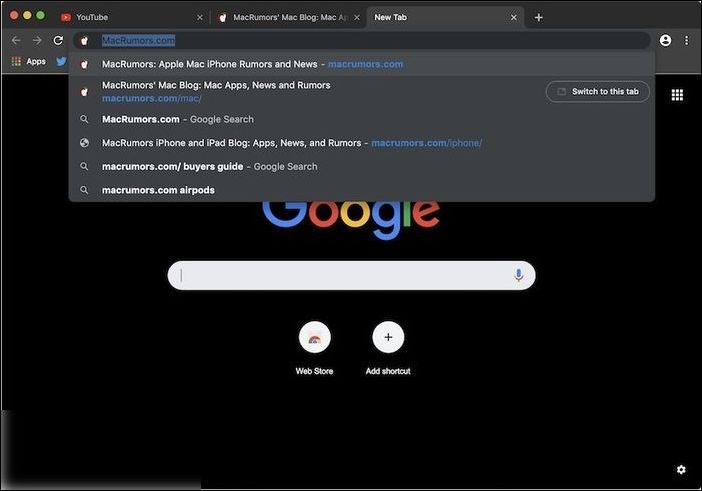
Task: Open the Web Store shortcut
Action: coord(314,338)
